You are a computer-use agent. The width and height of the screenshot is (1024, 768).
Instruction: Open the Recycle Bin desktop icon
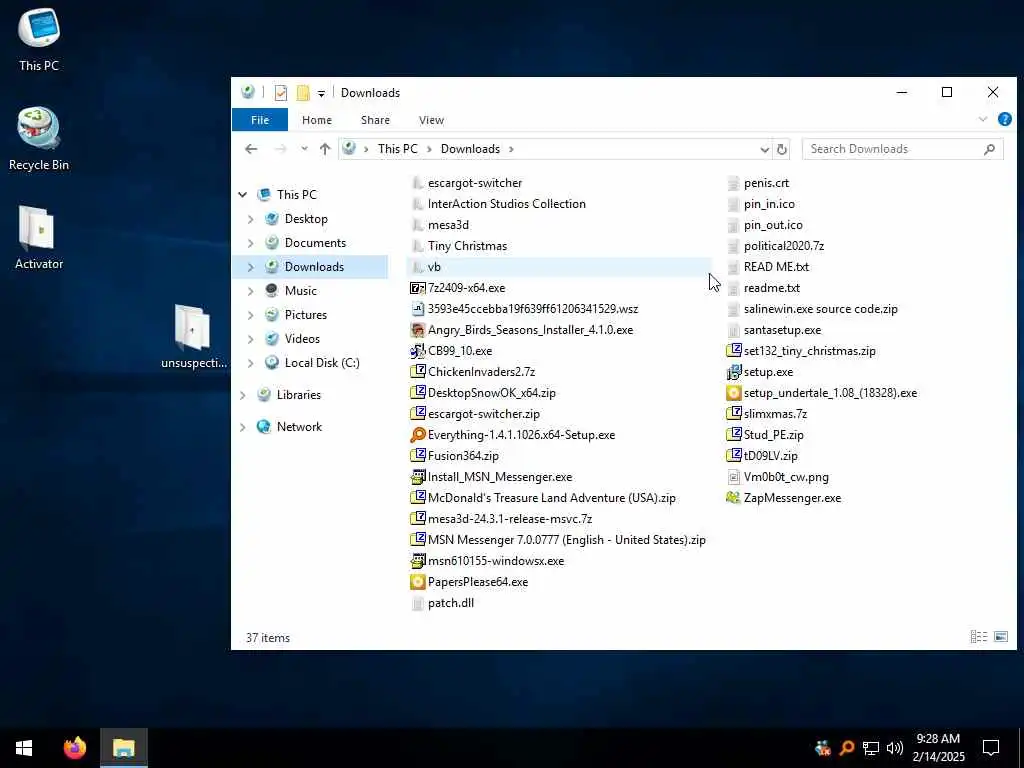[39, 139]
